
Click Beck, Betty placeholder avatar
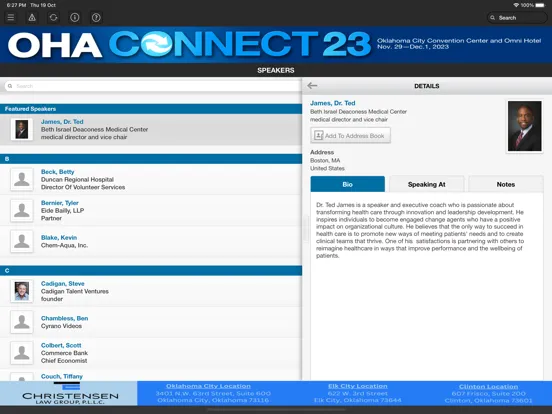[22, 179]
